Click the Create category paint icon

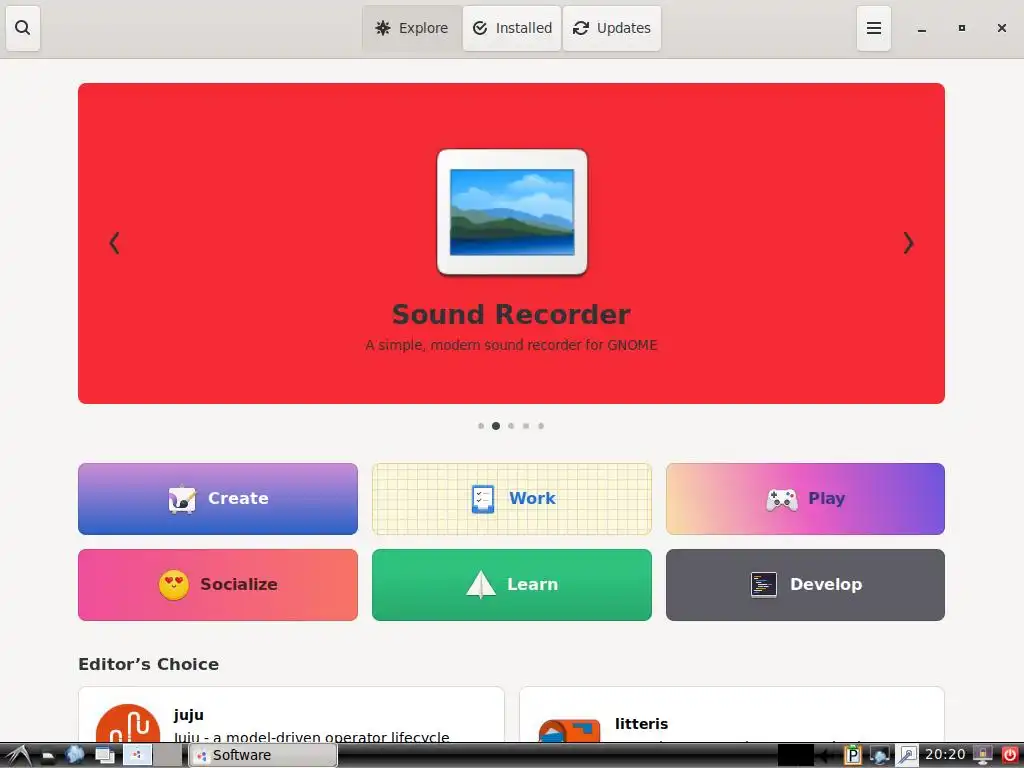click(182, 500)
